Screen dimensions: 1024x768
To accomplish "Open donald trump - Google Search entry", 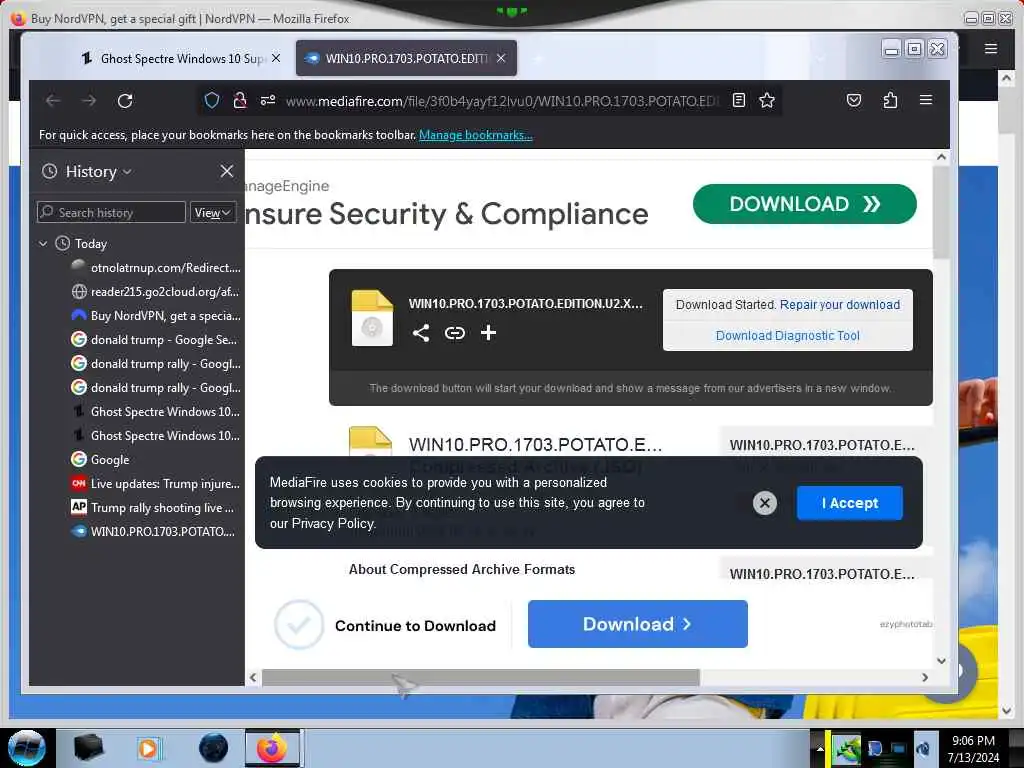I will pyautogui.click(x=155, y=340).
